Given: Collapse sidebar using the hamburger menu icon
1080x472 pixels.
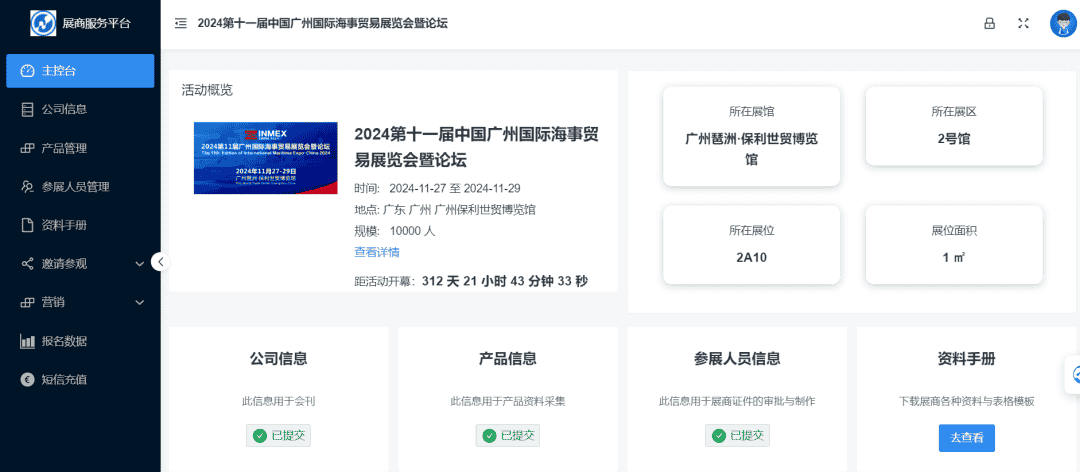Looking at the screenshot, I should (x=181, y=23).
